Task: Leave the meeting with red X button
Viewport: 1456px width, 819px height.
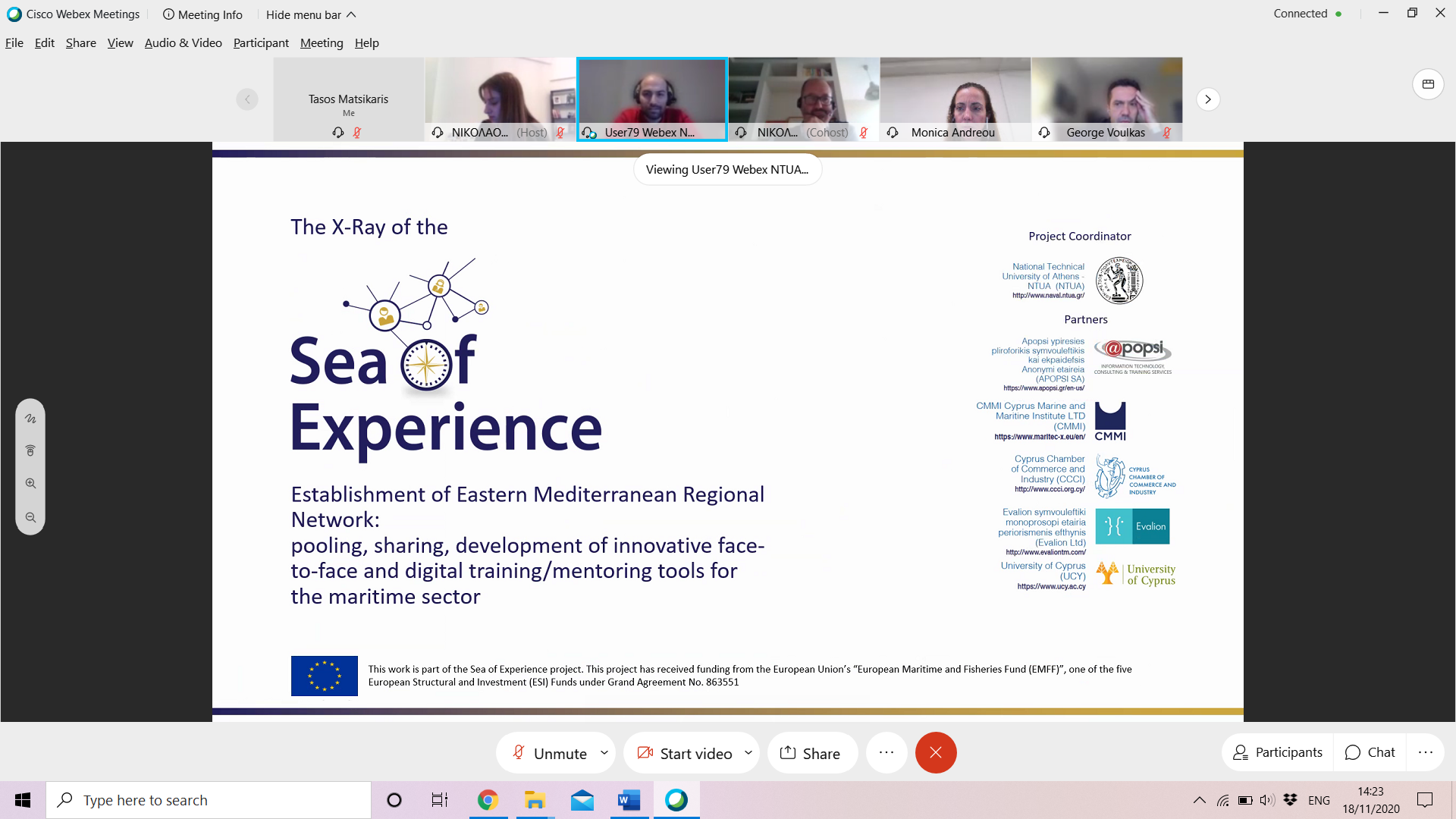Action: coord(936,753)
